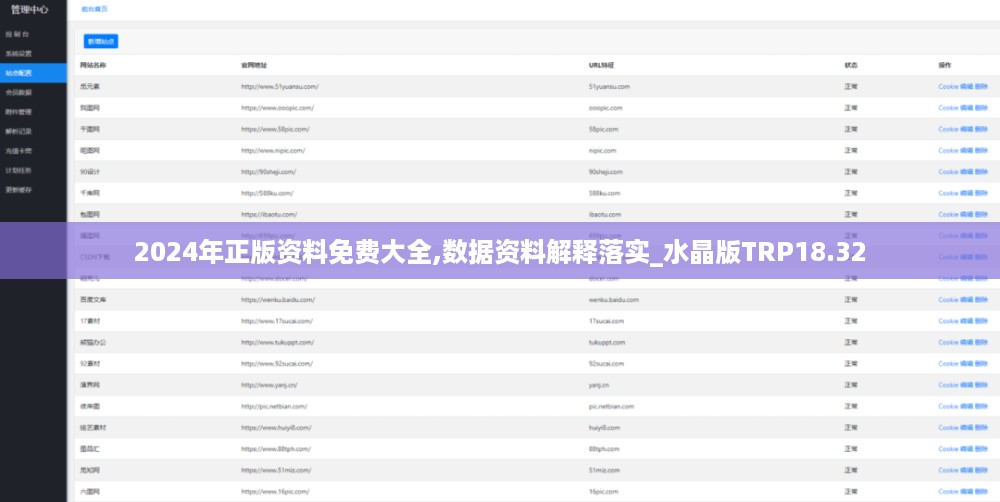This screenshot has width=1000, height=502.
Task: Click Cookie link for the wenku.baidu.com row
Action: click(948, 300)
